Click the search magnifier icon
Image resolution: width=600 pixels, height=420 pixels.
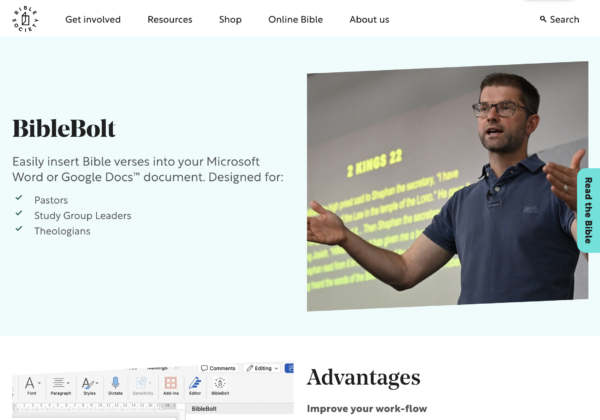coord(543,19)
